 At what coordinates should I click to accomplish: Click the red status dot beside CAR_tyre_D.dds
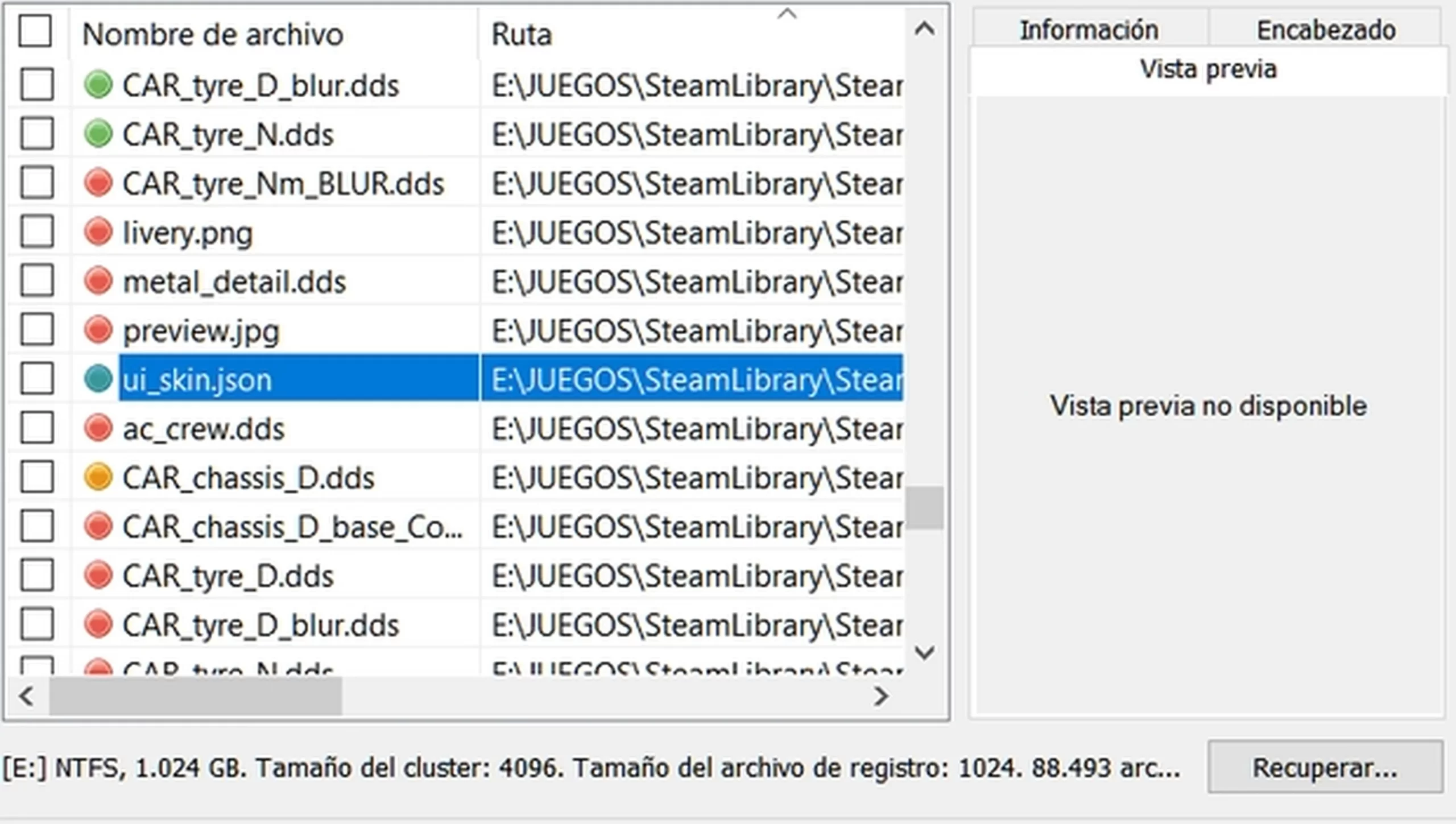(98, 575)
